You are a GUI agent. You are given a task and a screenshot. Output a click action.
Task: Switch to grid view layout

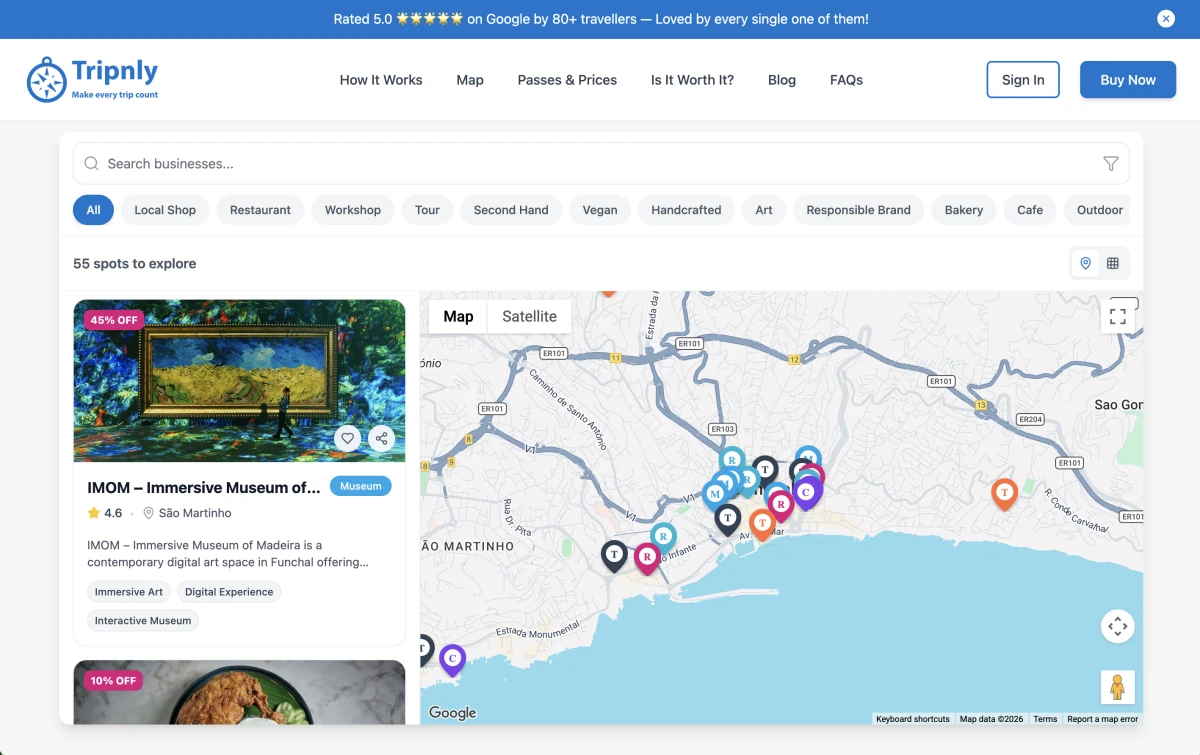click(1113, 263)
